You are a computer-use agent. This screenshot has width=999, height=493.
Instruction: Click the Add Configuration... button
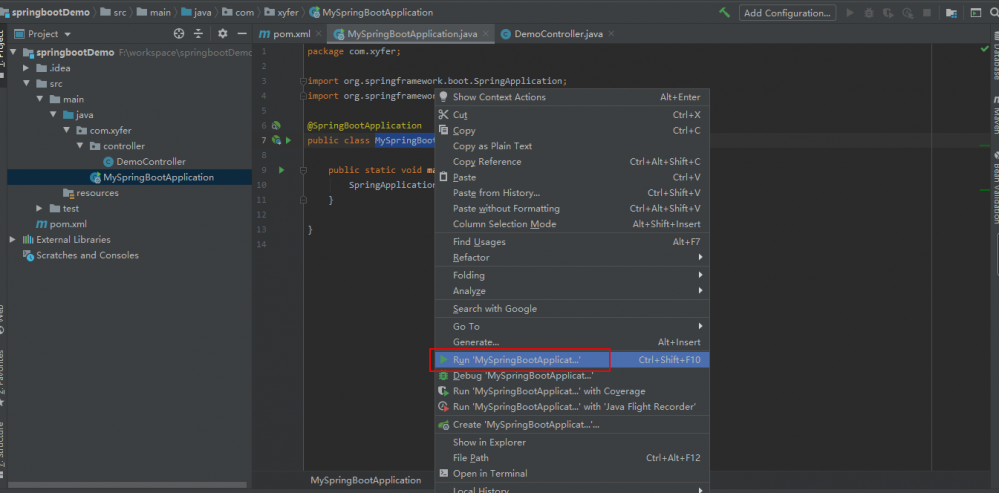tap(788, 13)
